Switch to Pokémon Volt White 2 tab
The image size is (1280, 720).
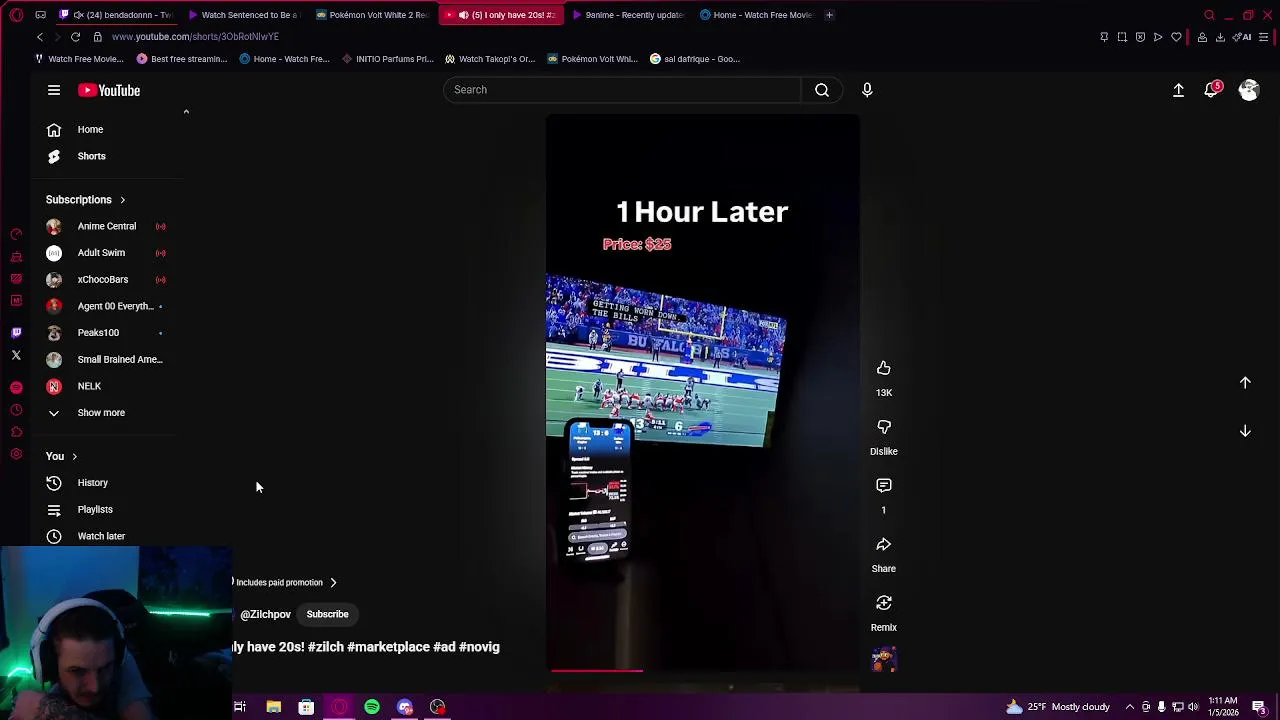(x=372, y=15)
